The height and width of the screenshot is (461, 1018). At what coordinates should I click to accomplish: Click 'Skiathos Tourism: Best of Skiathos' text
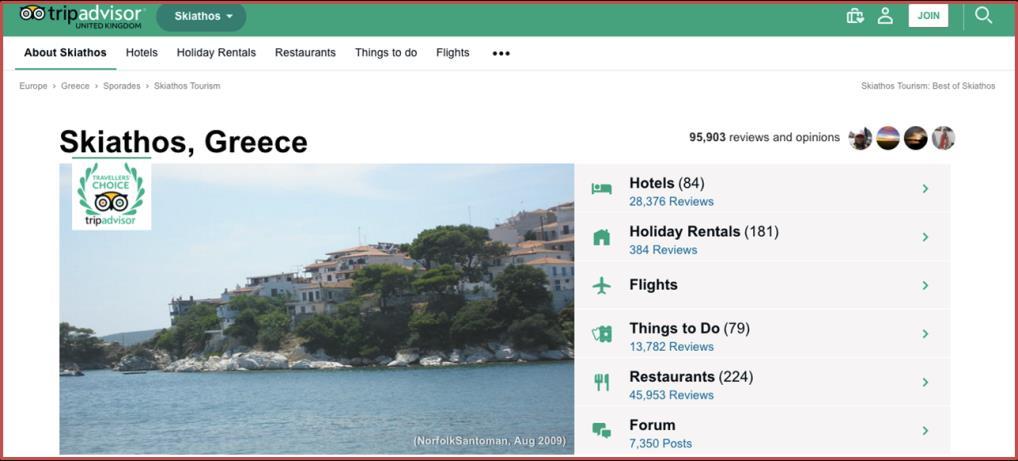click(928, 86)
